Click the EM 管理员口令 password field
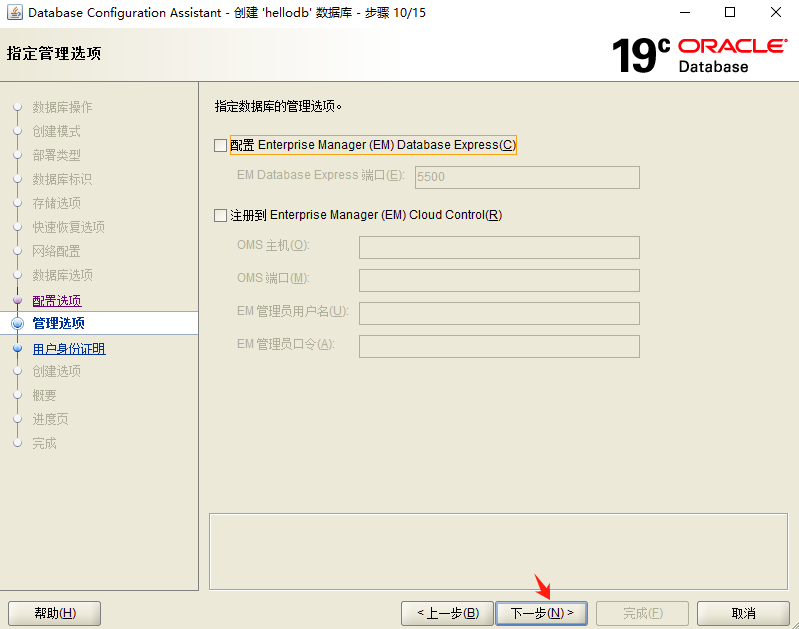This screenshot has width=799, height=629. point(499,346)
